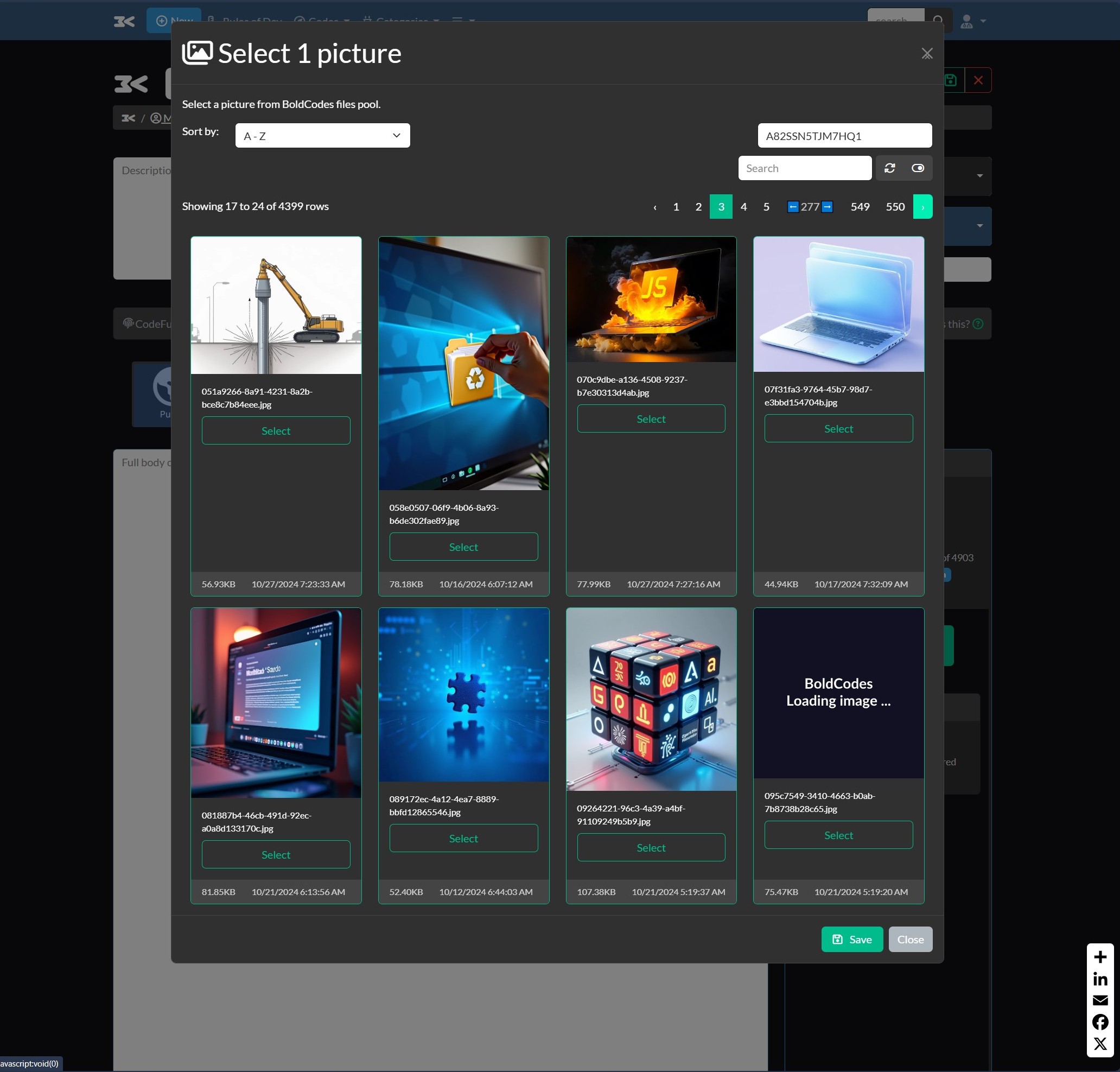Click the X (Twitter) share icon
The width and height of the screenshot is (1120, 1072).
(1099, 1043)
